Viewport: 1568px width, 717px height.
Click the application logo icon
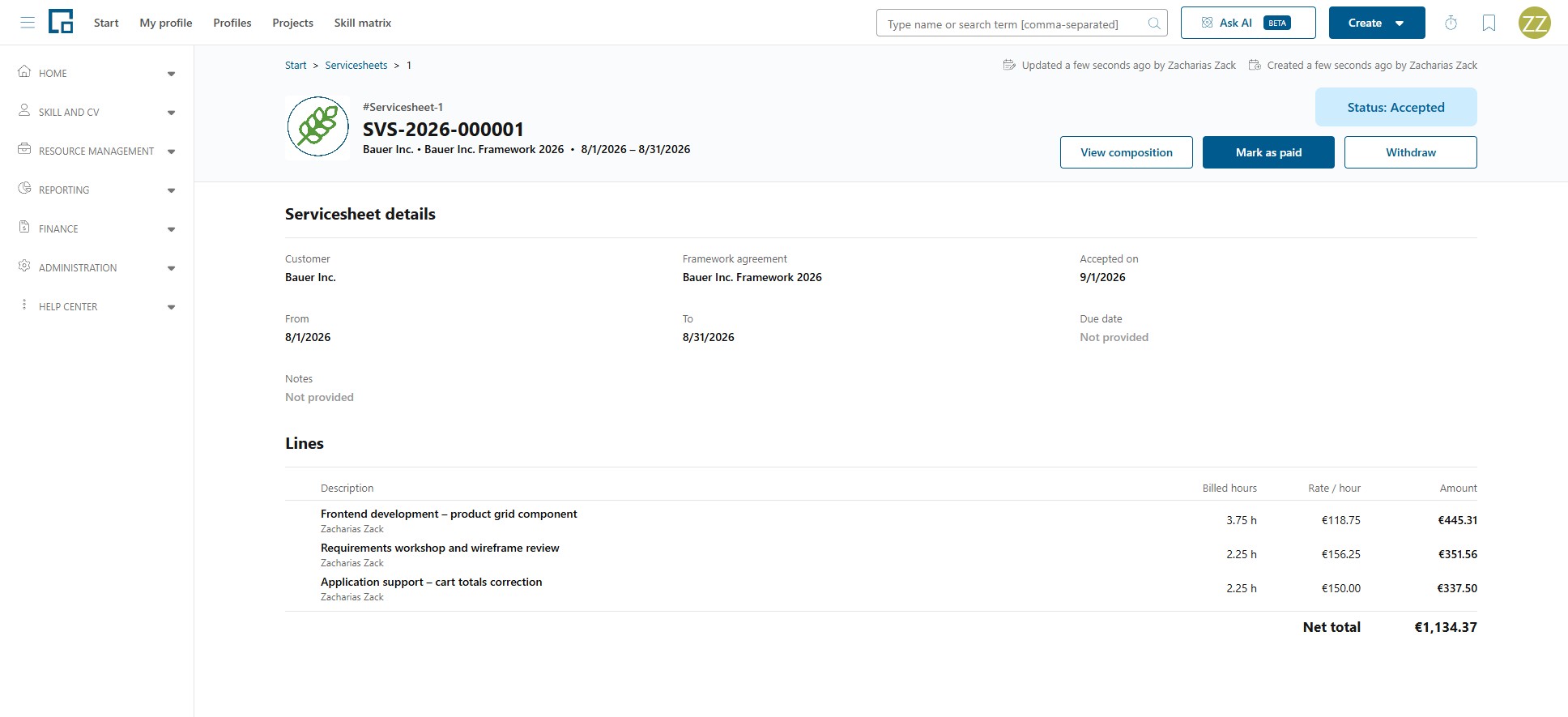[x=61, y=22]
